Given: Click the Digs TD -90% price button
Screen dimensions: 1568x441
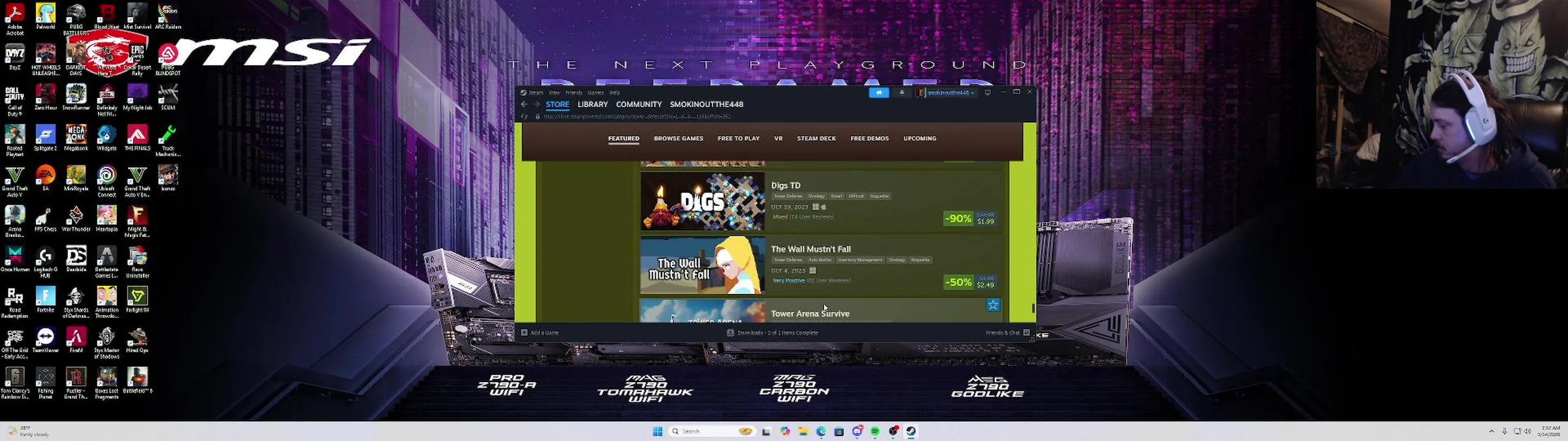Looking at the screenshot, I should [970, 219].
